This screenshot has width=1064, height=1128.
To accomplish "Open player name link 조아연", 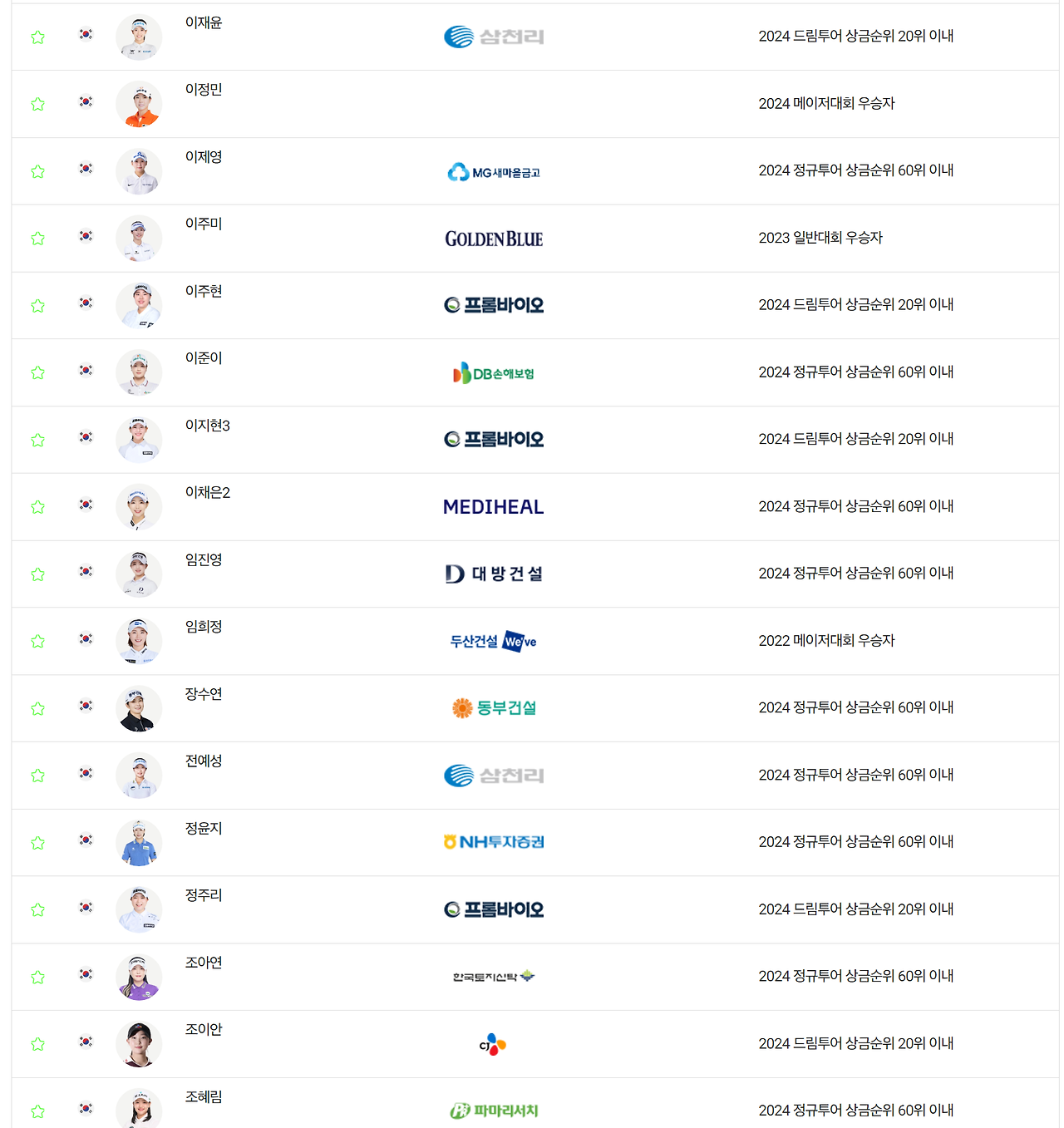I will 204,963.
